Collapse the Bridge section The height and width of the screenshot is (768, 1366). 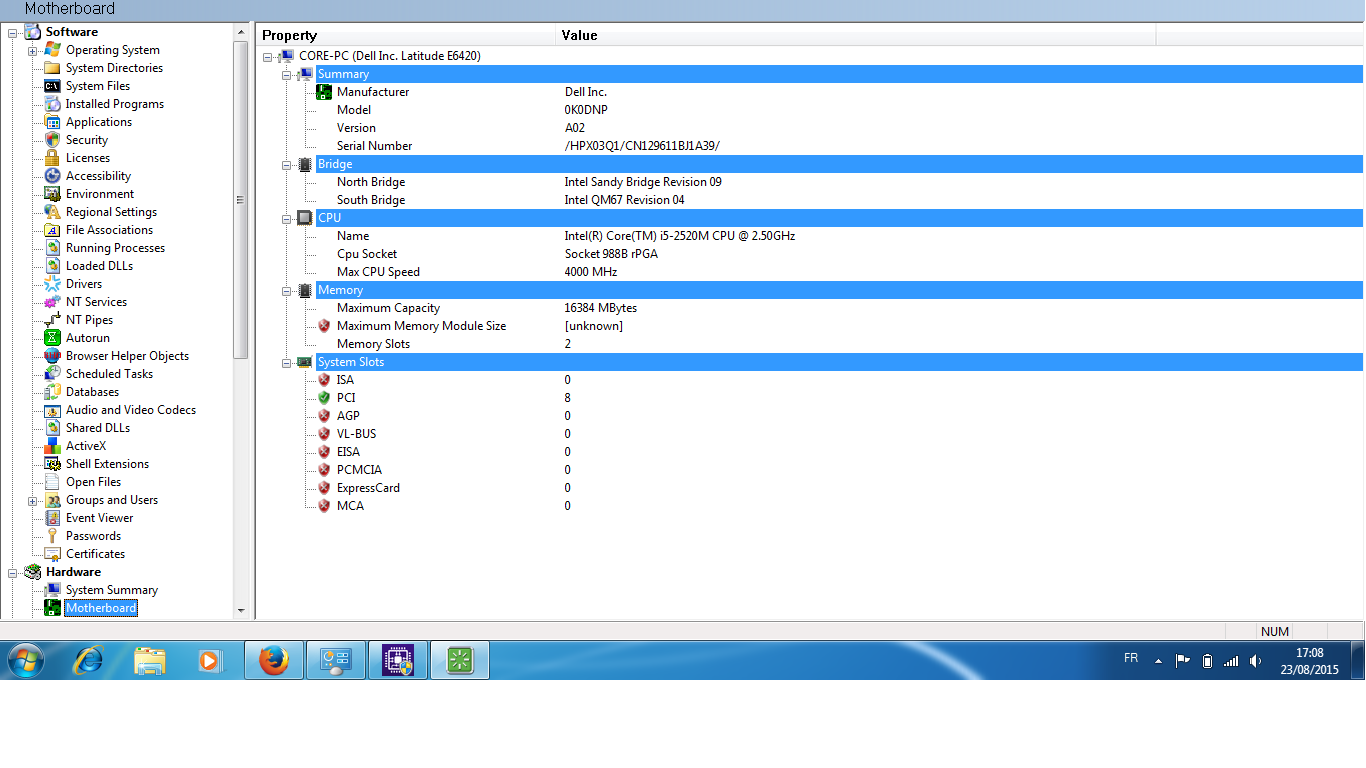point(286,164)
